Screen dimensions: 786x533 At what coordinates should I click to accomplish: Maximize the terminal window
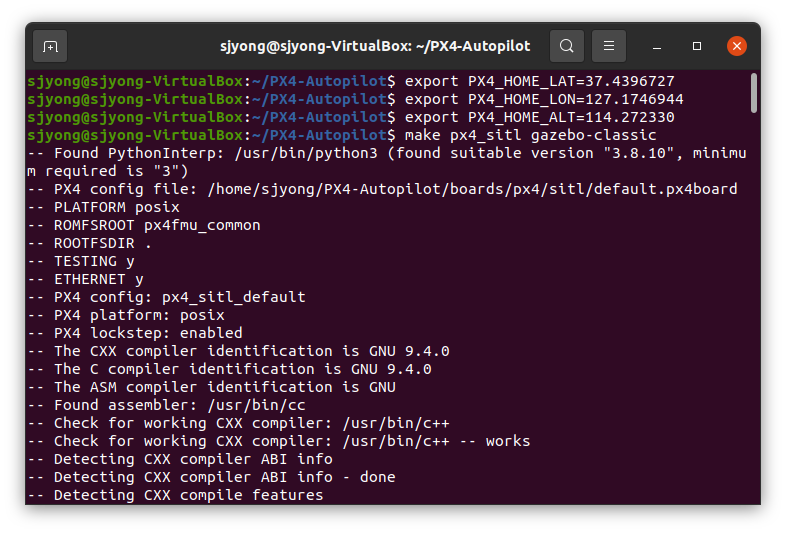697,46
